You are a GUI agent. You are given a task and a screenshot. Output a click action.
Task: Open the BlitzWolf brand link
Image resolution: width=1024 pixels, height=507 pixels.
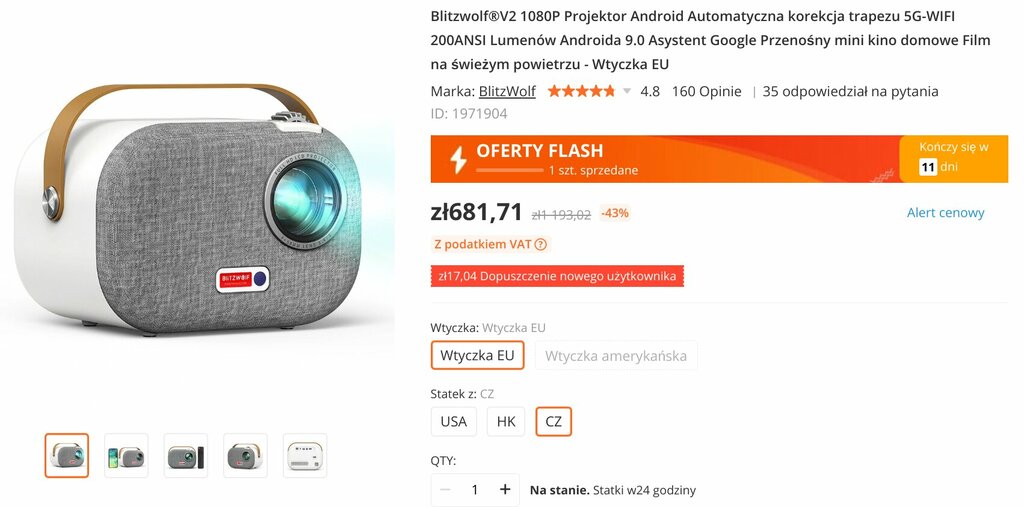(507, 91)
